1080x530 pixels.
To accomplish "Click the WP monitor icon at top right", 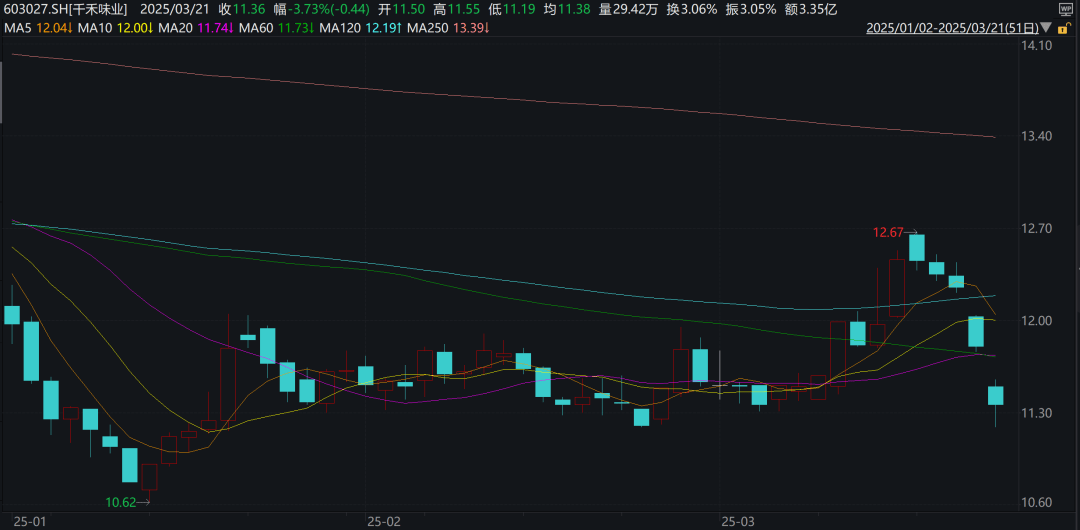I will (x=1065, y=9).
